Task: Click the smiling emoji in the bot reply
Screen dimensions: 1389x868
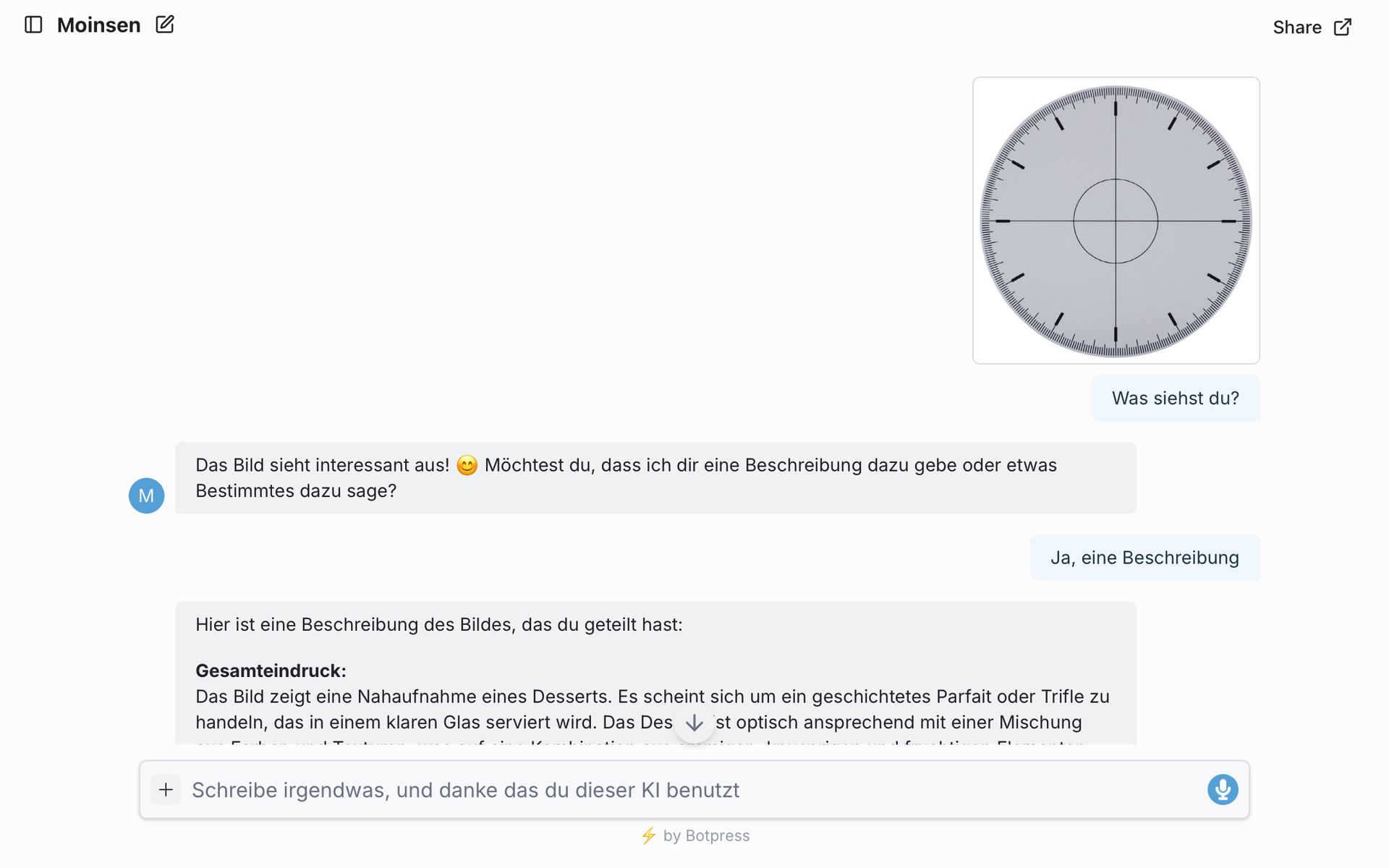Action: pyautogui.click(x=467, y=465)
